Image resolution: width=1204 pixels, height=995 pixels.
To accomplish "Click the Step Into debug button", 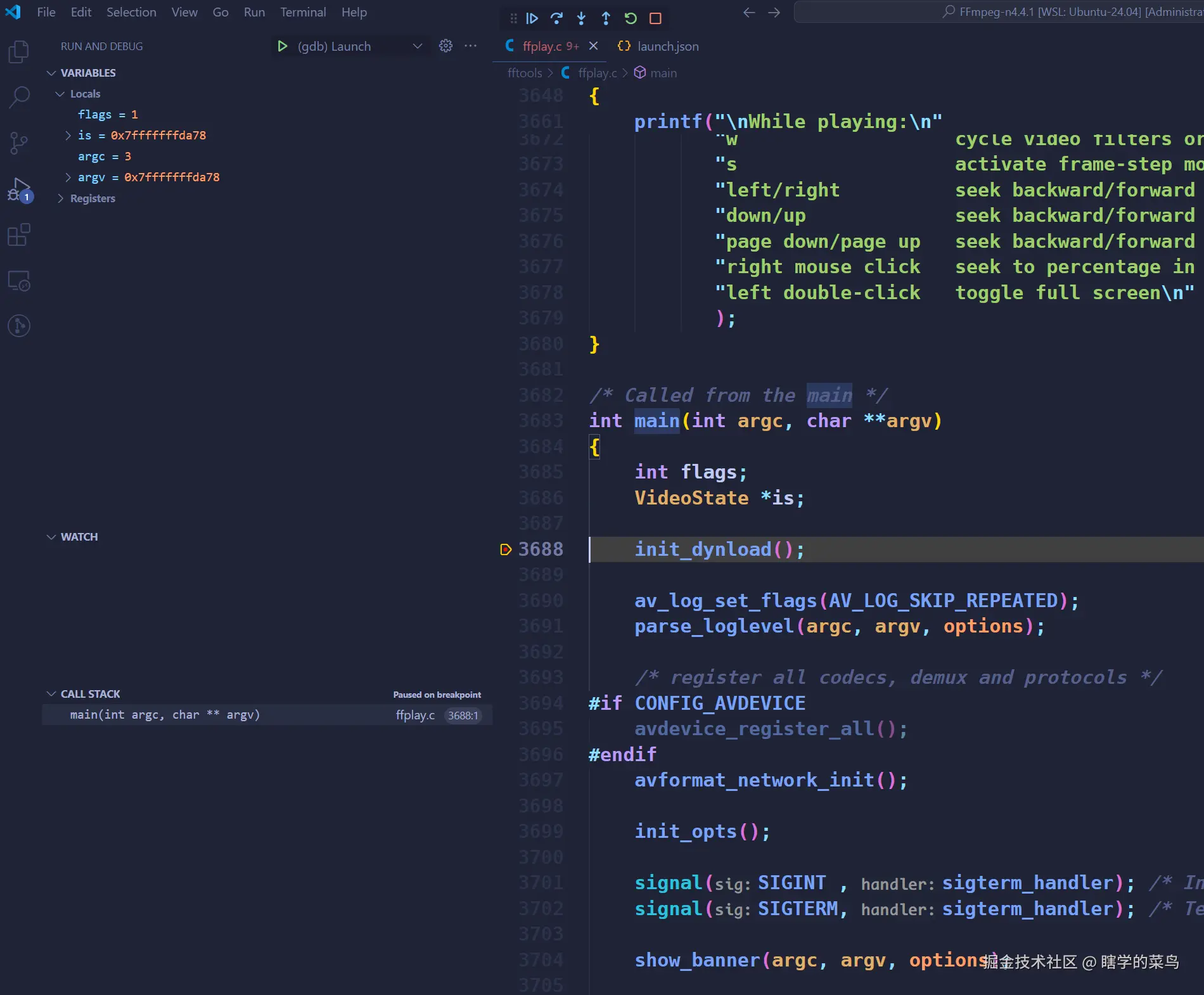I will point(581,18).
